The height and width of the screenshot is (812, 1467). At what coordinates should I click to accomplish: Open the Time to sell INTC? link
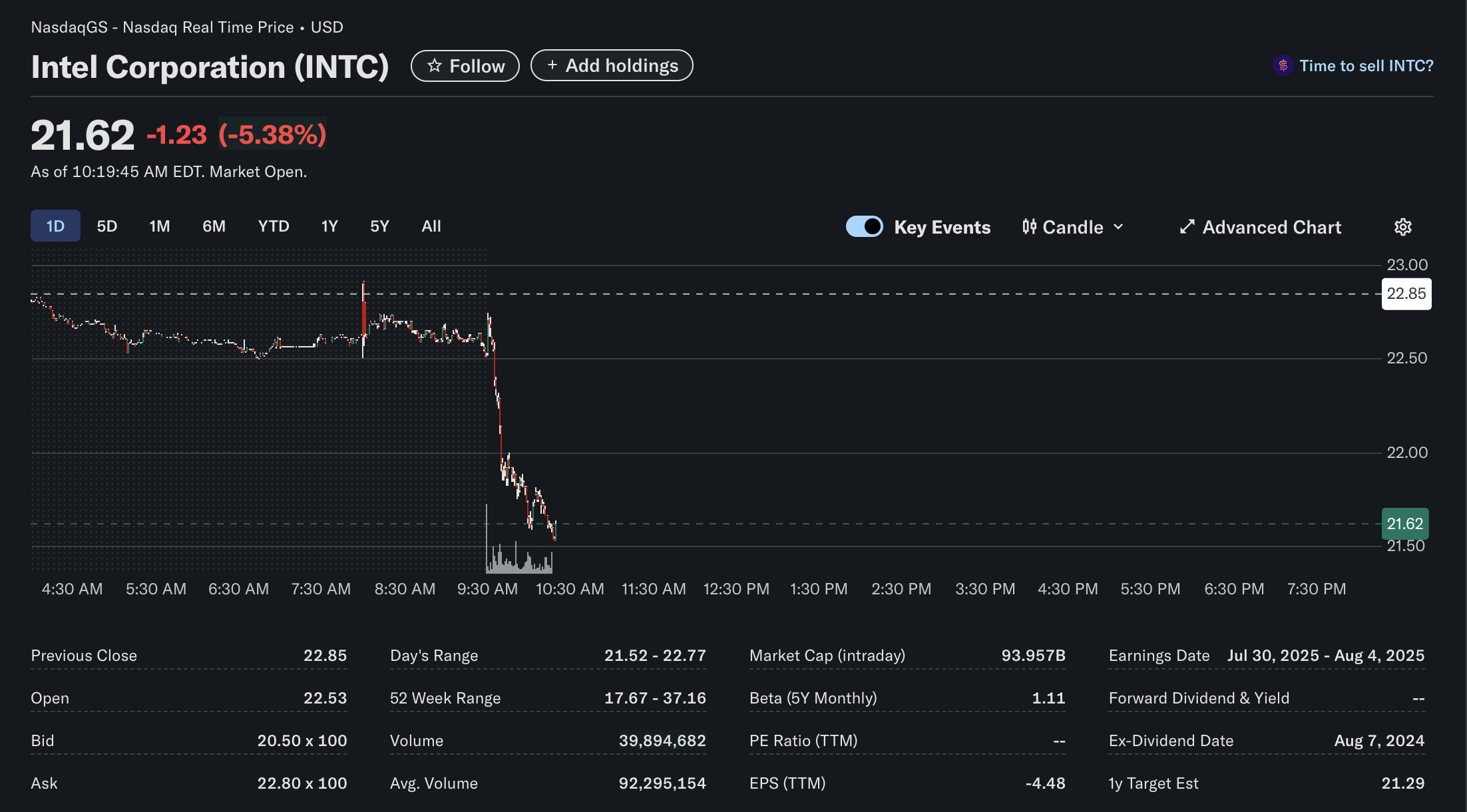tap(1366, 66)
